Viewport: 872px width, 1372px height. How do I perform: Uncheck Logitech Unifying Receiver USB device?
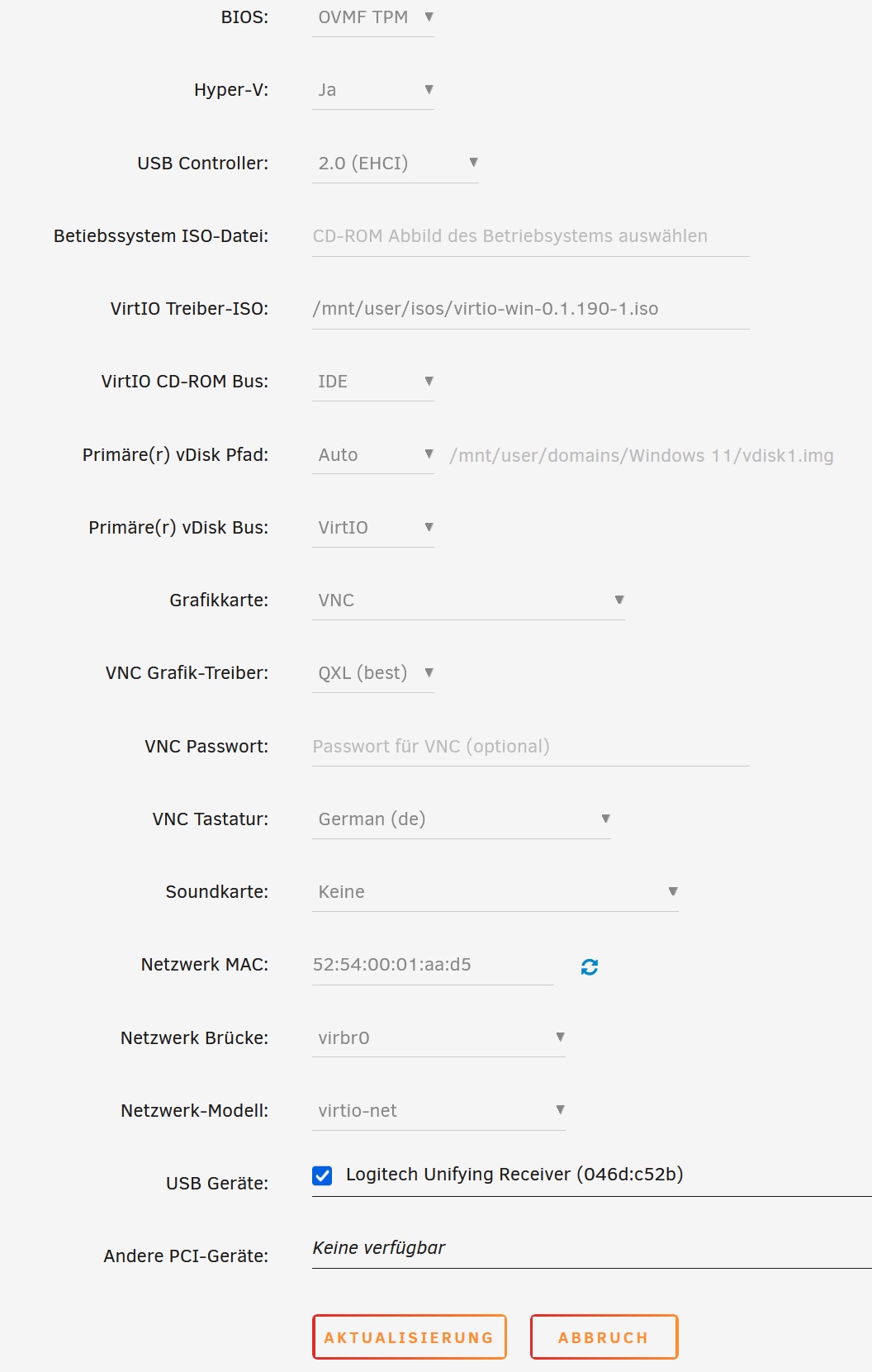[323, 1175]
